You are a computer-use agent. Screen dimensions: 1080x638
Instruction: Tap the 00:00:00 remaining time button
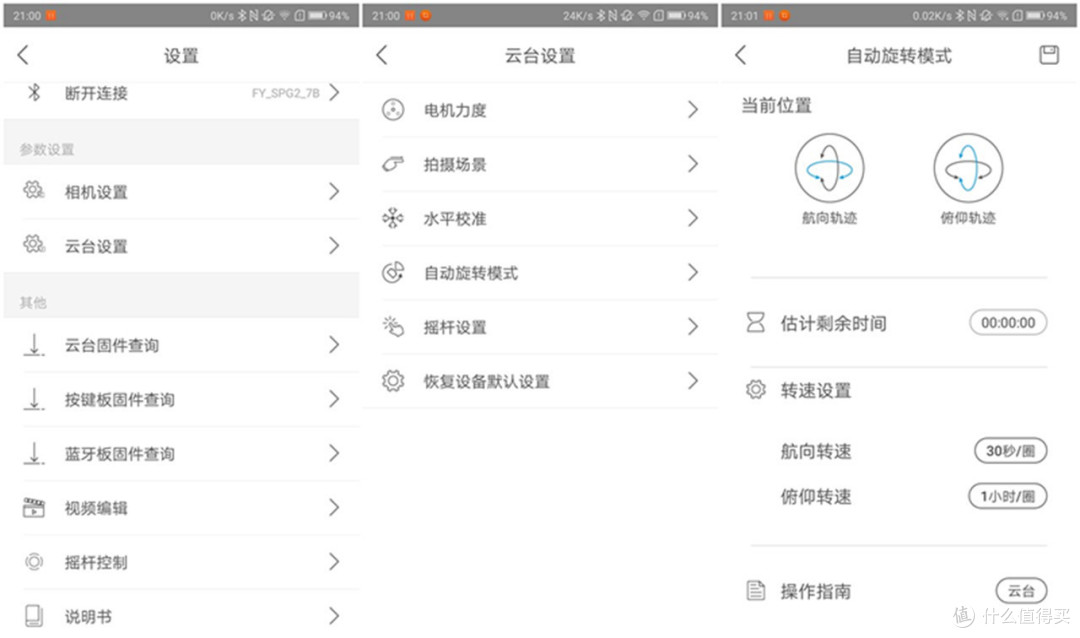click(1008, 322)
